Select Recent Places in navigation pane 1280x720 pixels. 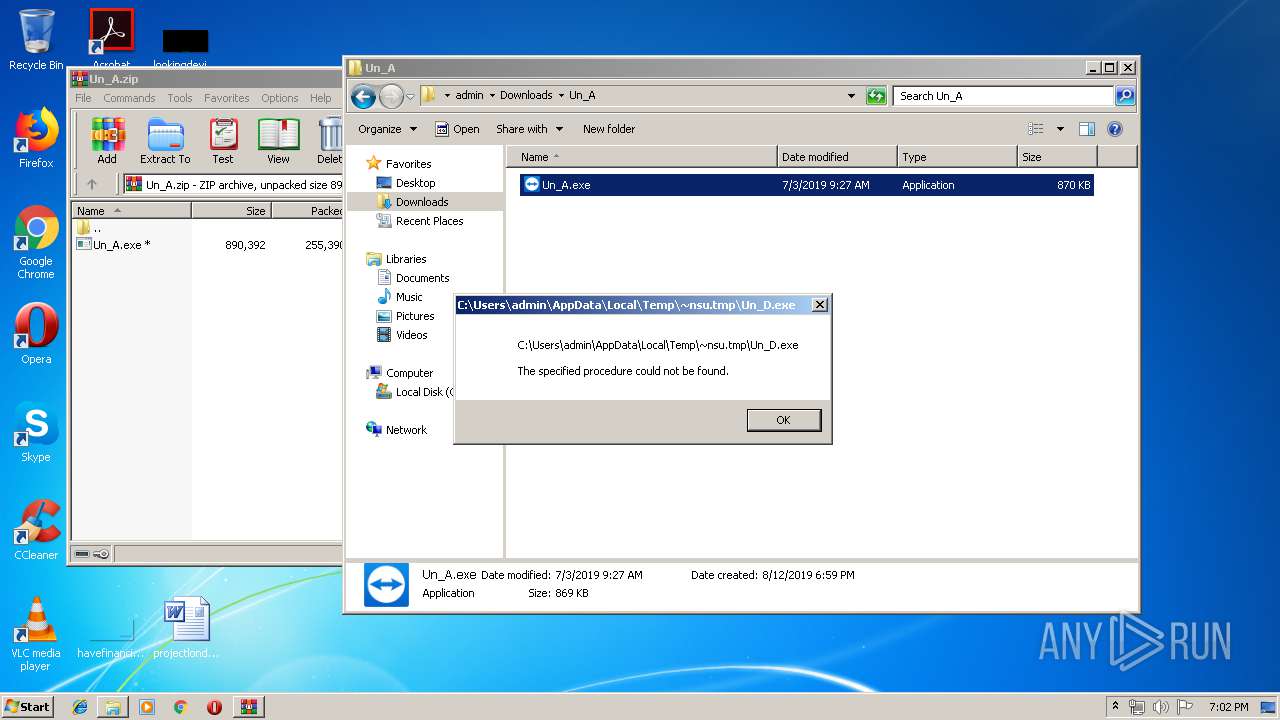[x=420, y=221]
